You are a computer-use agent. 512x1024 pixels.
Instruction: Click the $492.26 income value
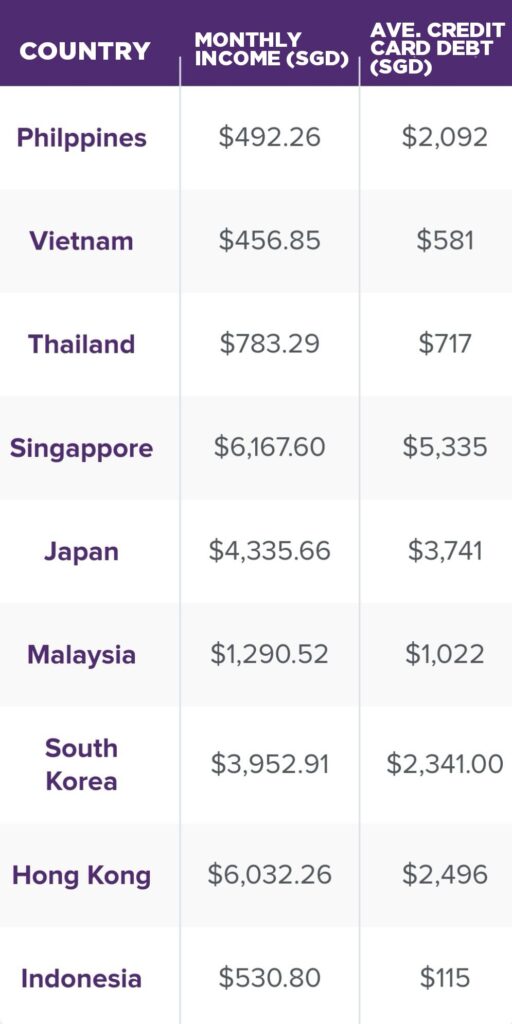270,137
